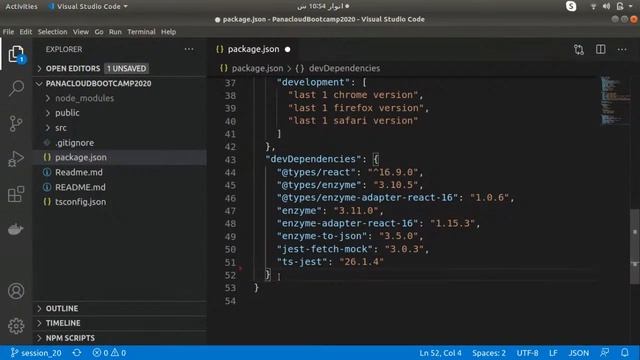Select the package.json editor tab
The image size is (640, 360).
point(253,49)
